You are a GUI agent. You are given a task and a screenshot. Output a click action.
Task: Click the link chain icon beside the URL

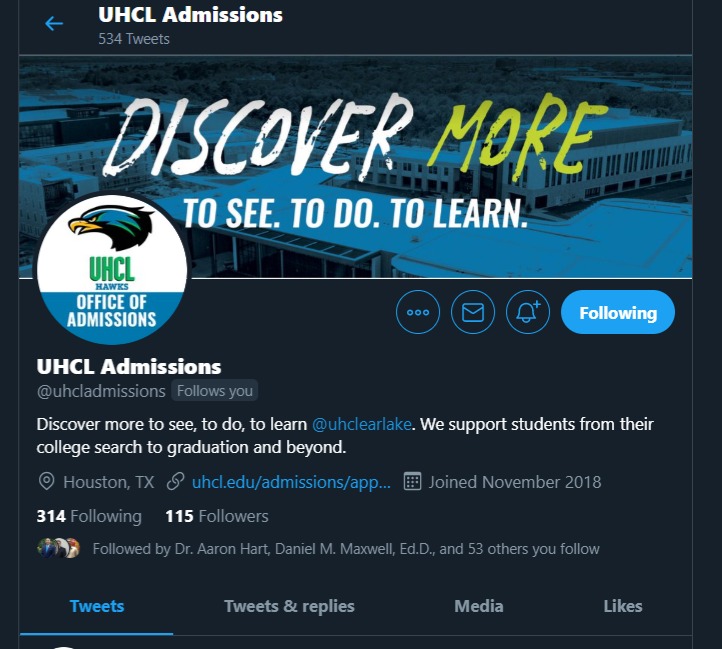click(175, 482)
